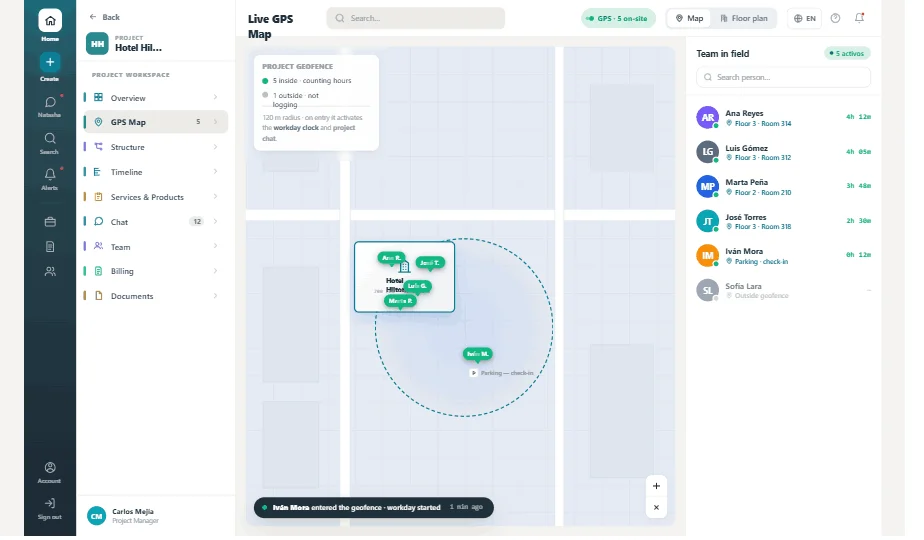This screenshot has height=540, width=924.
Task: Toggle the GPS 5 on-site status pill
Action: point(618,18)
